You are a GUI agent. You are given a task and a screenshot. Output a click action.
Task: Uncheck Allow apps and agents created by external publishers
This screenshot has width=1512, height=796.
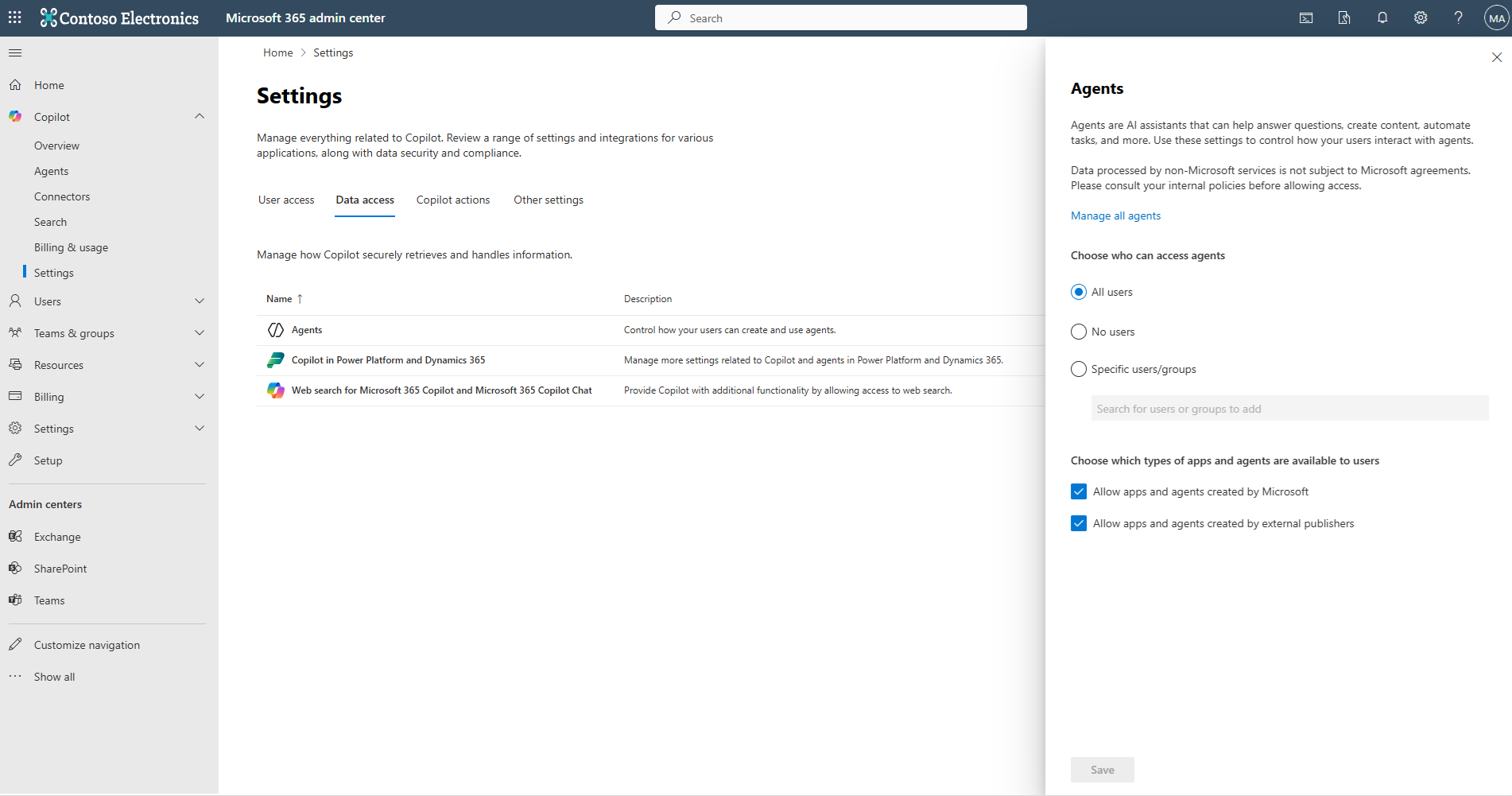(1078, 523)
